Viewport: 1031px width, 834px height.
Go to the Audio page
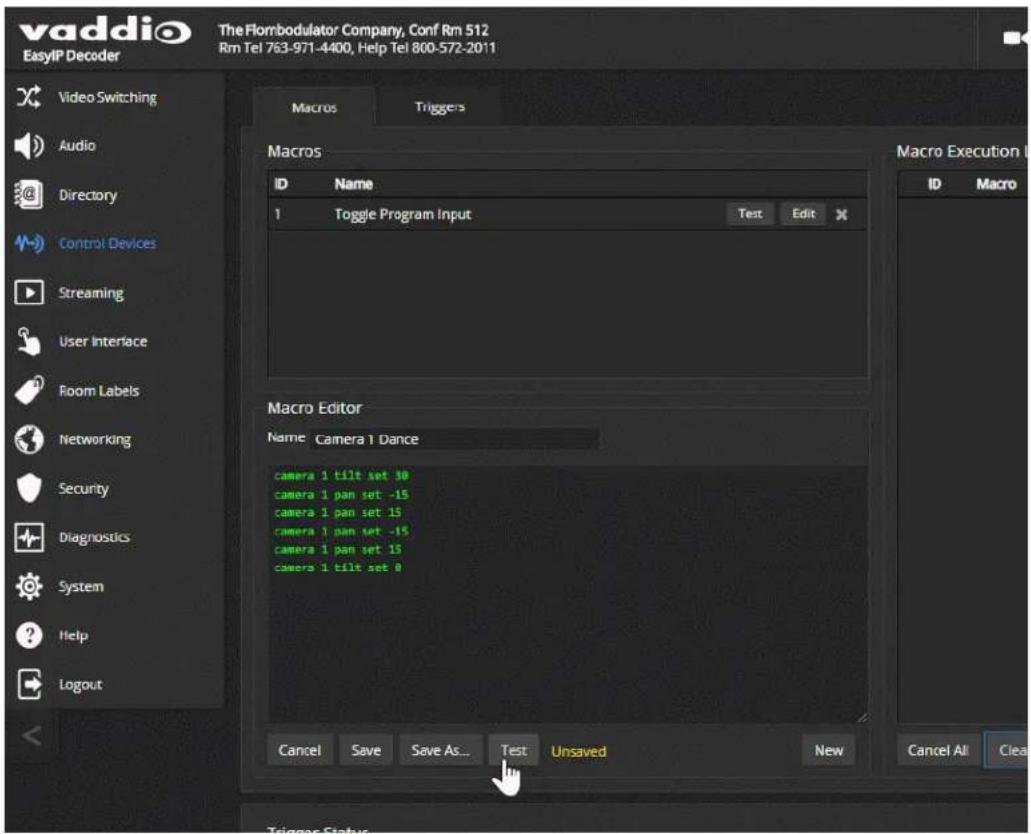(x=77, y=145)
